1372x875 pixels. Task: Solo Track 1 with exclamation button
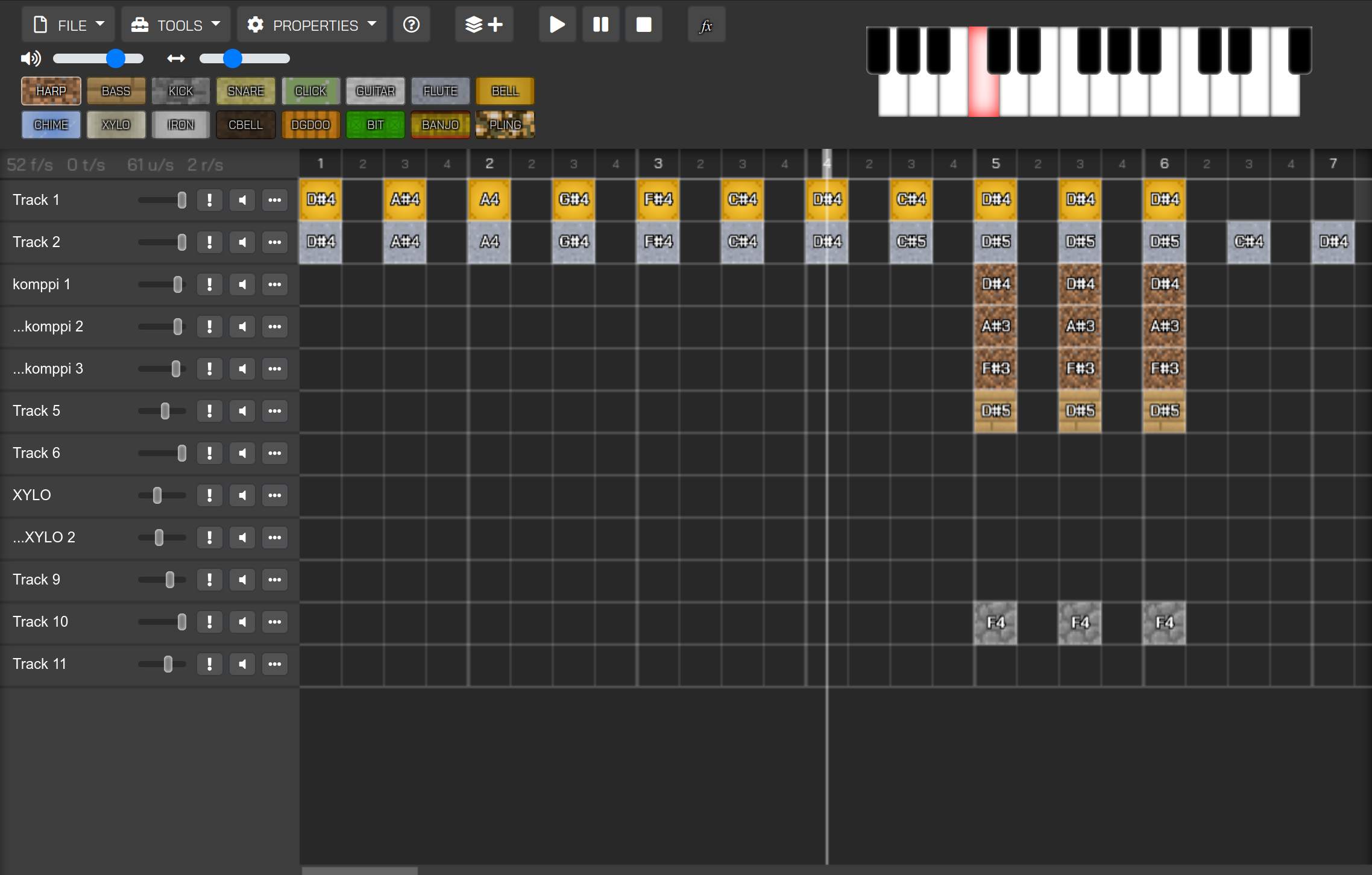[210, 200]
